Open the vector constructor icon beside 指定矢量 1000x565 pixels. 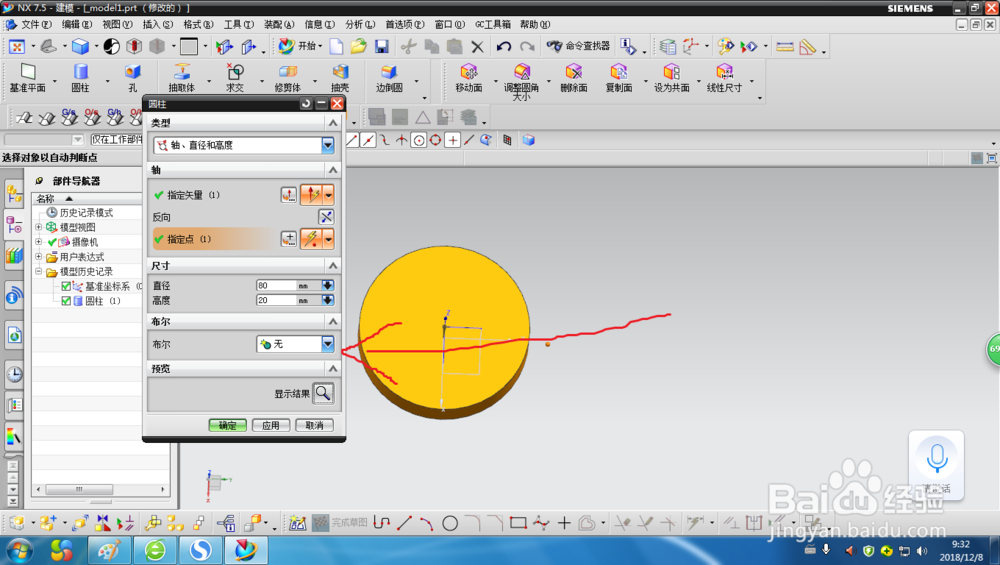click(289, 195)
